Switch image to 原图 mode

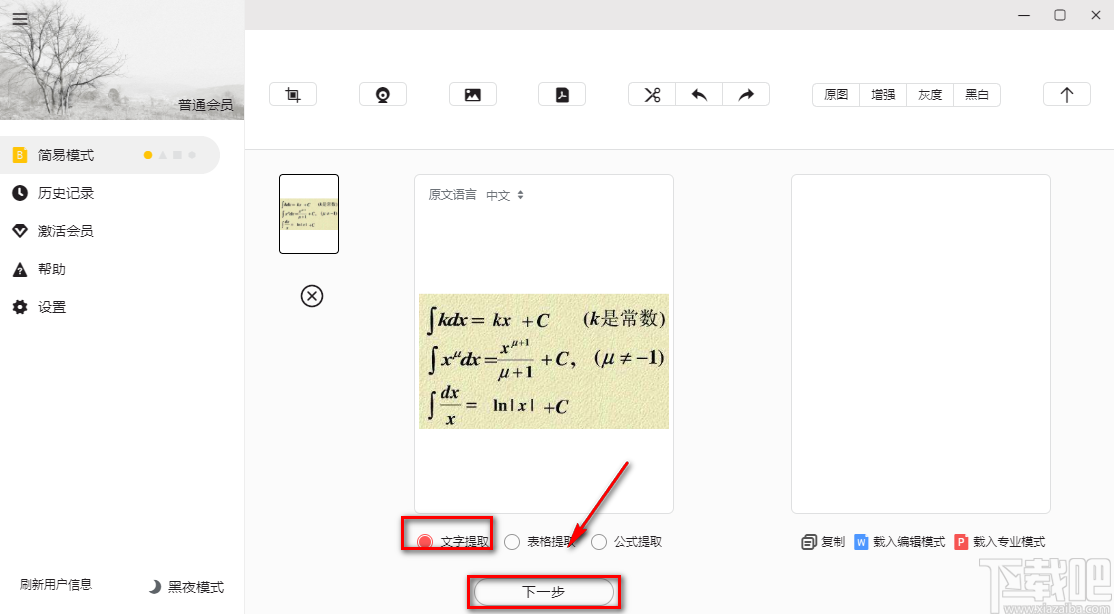(836, 95)
